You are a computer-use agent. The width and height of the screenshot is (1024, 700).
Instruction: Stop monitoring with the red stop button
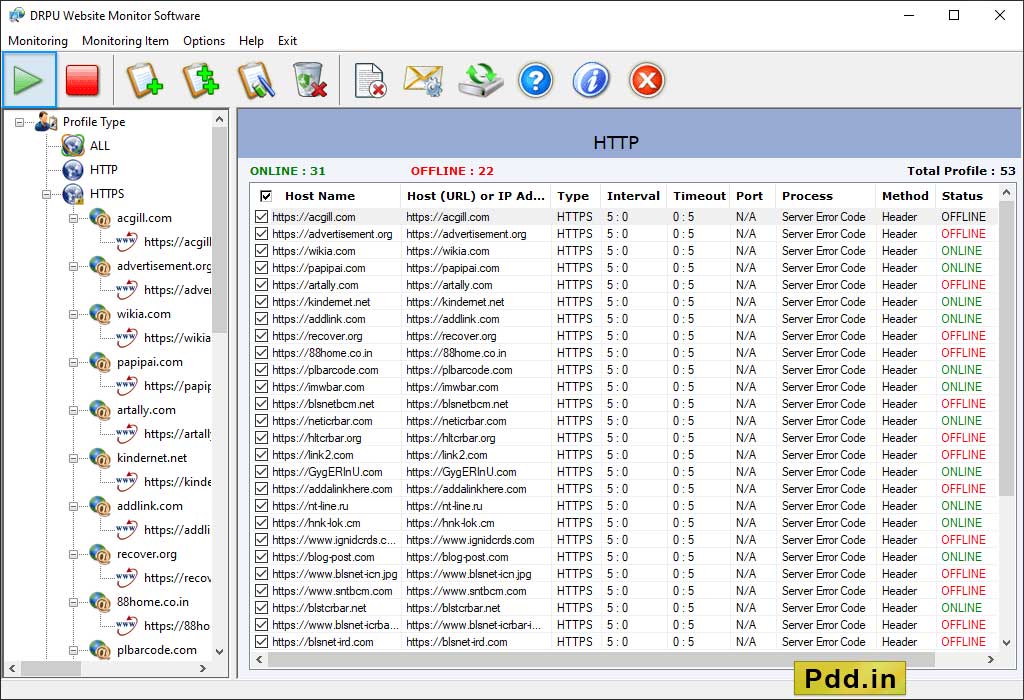coord(82,81)
